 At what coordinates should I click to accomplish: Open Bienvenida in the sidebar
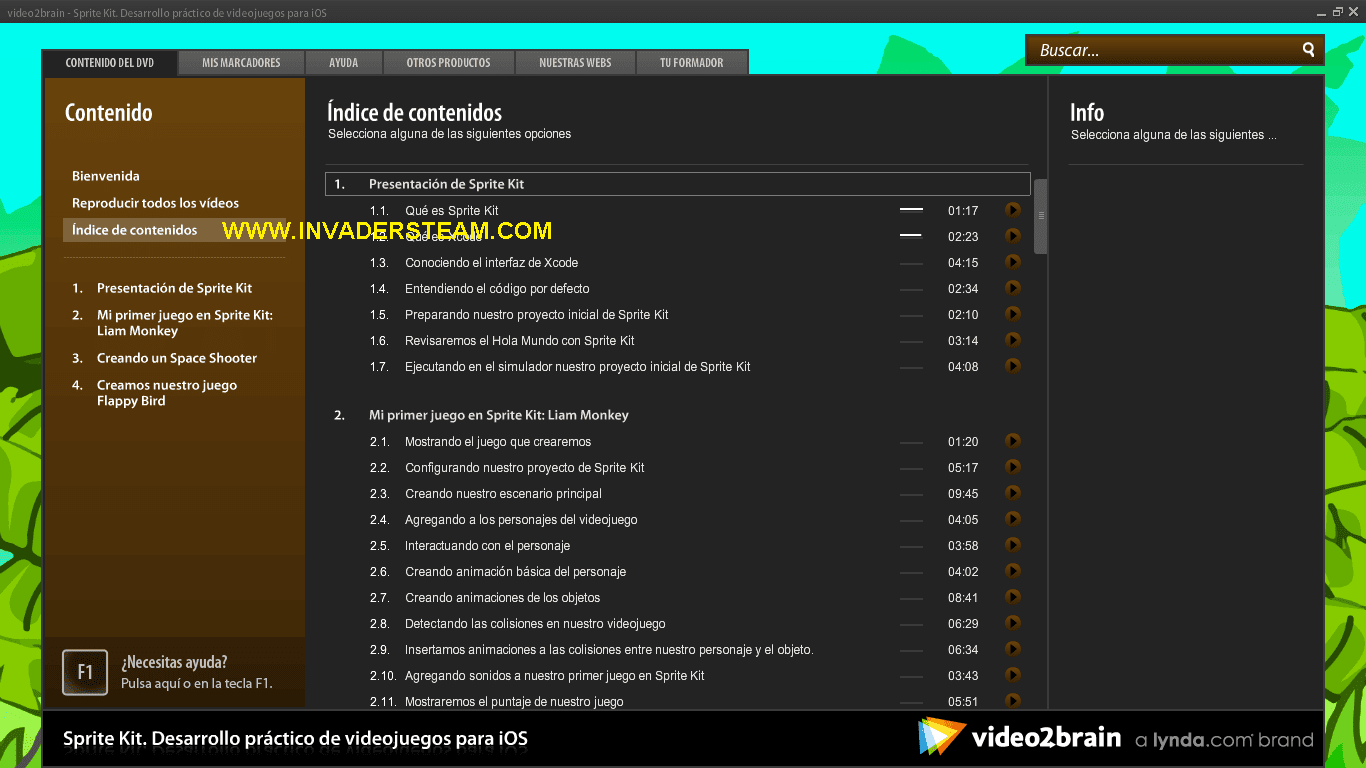(106, 176)
